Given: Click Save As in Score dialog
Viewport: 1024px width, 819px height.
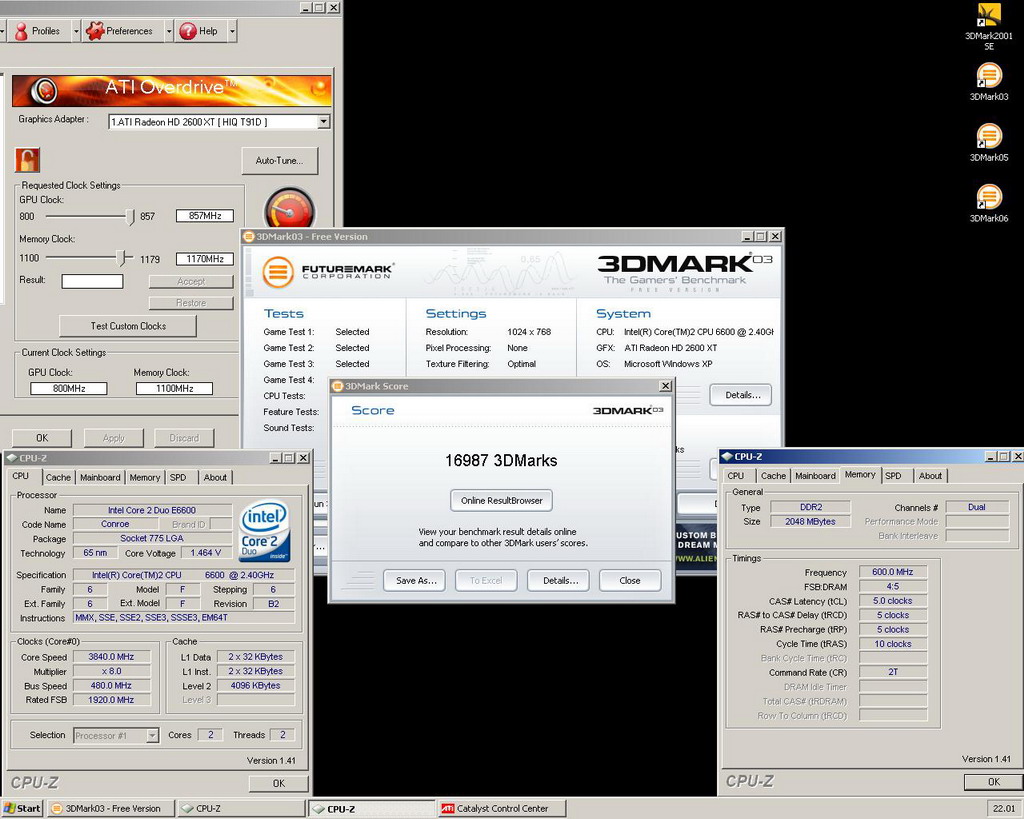Looking at the screenshot, I should [x=415, y=580].
